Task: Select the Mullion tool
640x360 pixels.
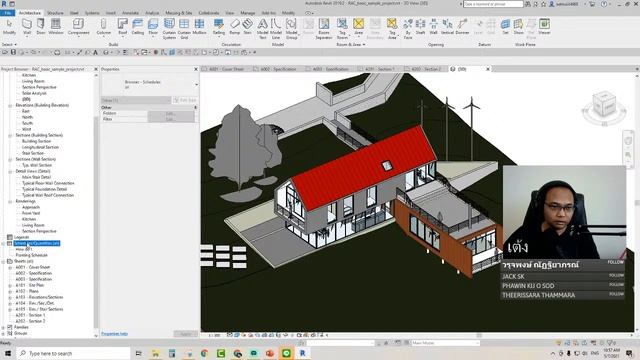Action: (199, 27)
